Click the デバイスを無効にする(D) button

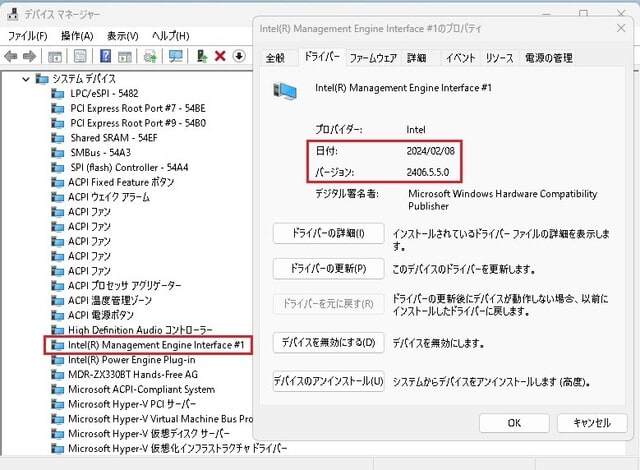click(x=328, y=342)
